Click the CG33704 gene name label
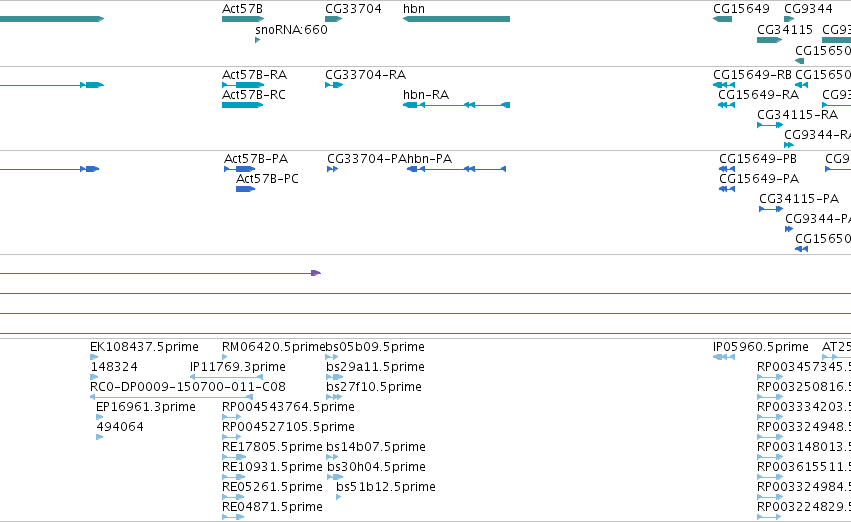The height and width of the screenshot is (522, 851). coord(353,9)
